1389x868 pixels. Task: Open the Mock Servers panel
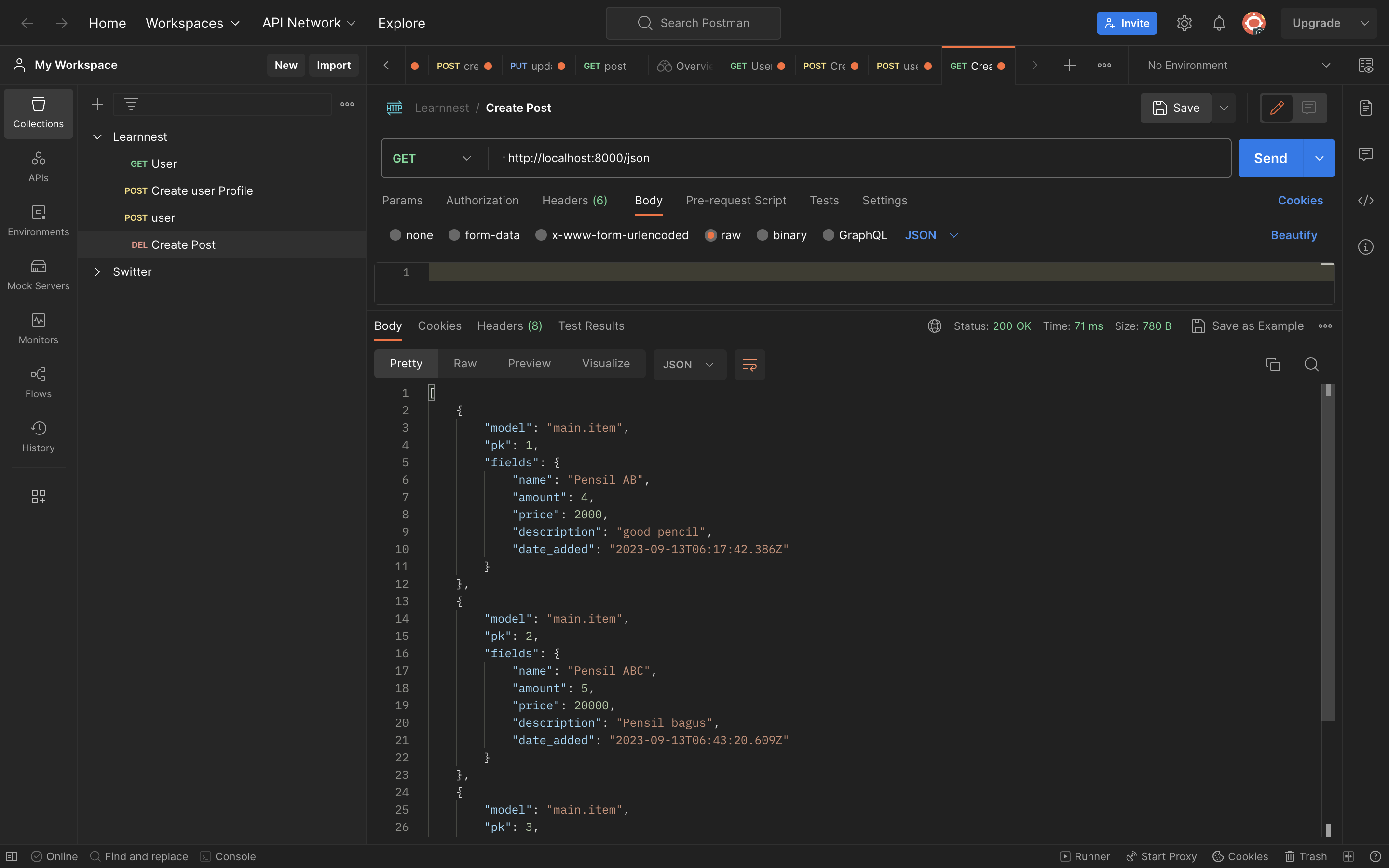38,274
